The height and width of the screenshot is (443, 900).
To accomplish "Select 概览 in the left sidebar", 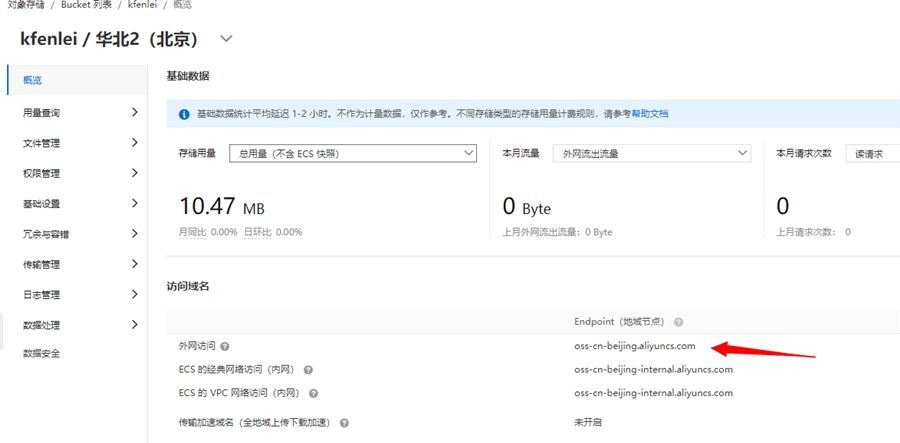I will (x=33, y=80).
